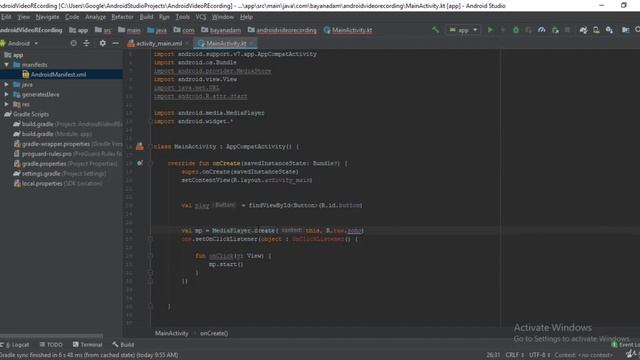
Task: Expand the generatedJava folder
Action: pos(7,94)
